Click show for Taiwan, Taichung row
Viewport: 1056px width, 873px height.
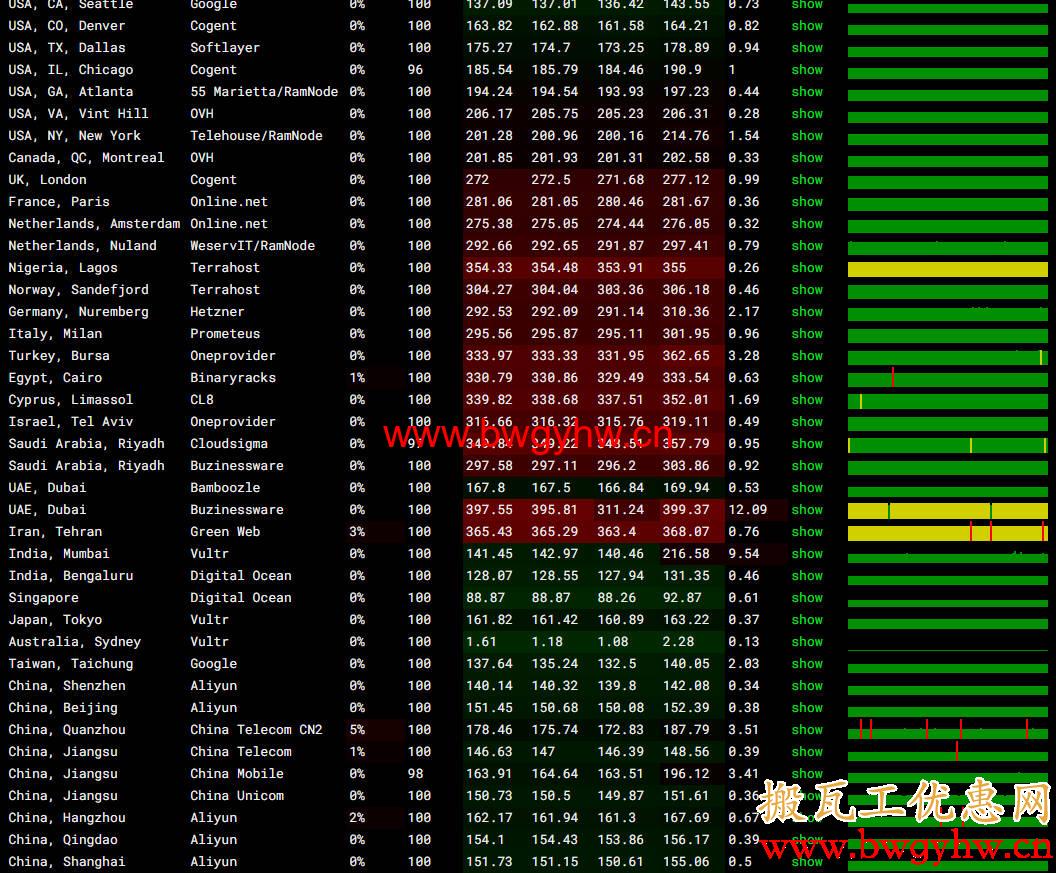click(x=807, y=664)
